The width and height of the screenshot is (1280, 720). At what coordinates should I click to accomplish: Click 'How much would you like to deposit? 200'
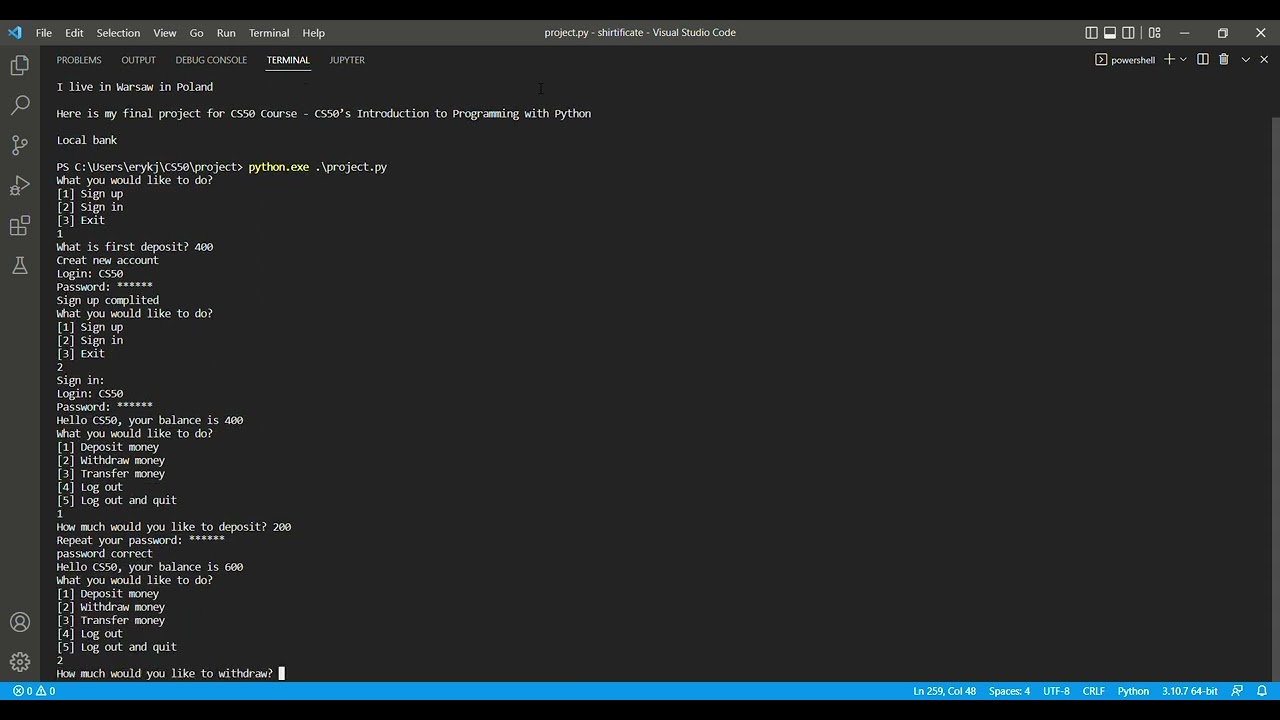(174, 527)
